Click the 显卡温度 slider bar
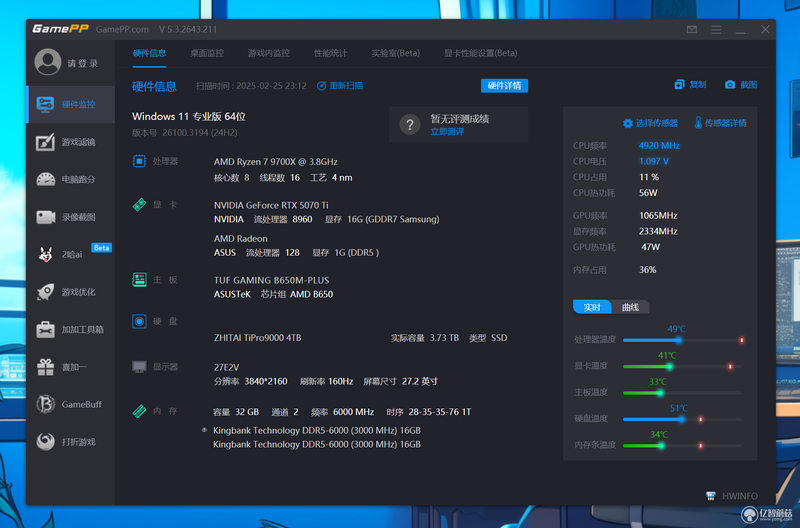Image resolution: width=800 pixels, height=528 pixels. point(682,367)
